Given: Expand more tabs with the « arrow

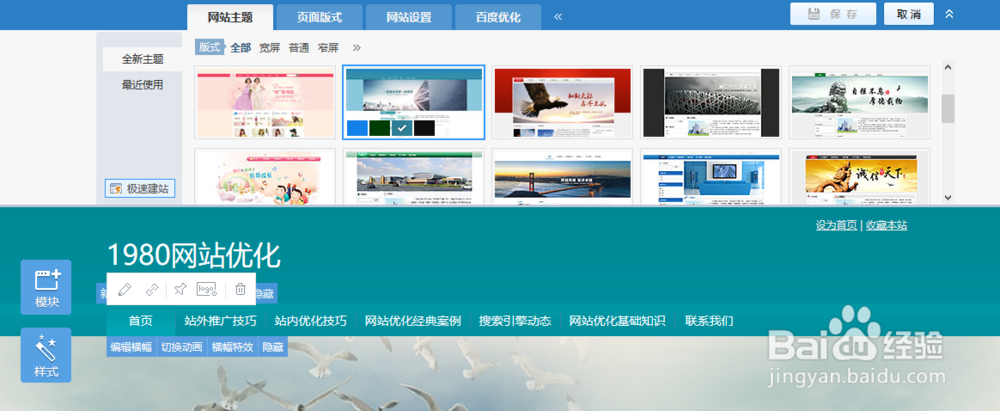Looking at the screenshot, I should (558, 17).
